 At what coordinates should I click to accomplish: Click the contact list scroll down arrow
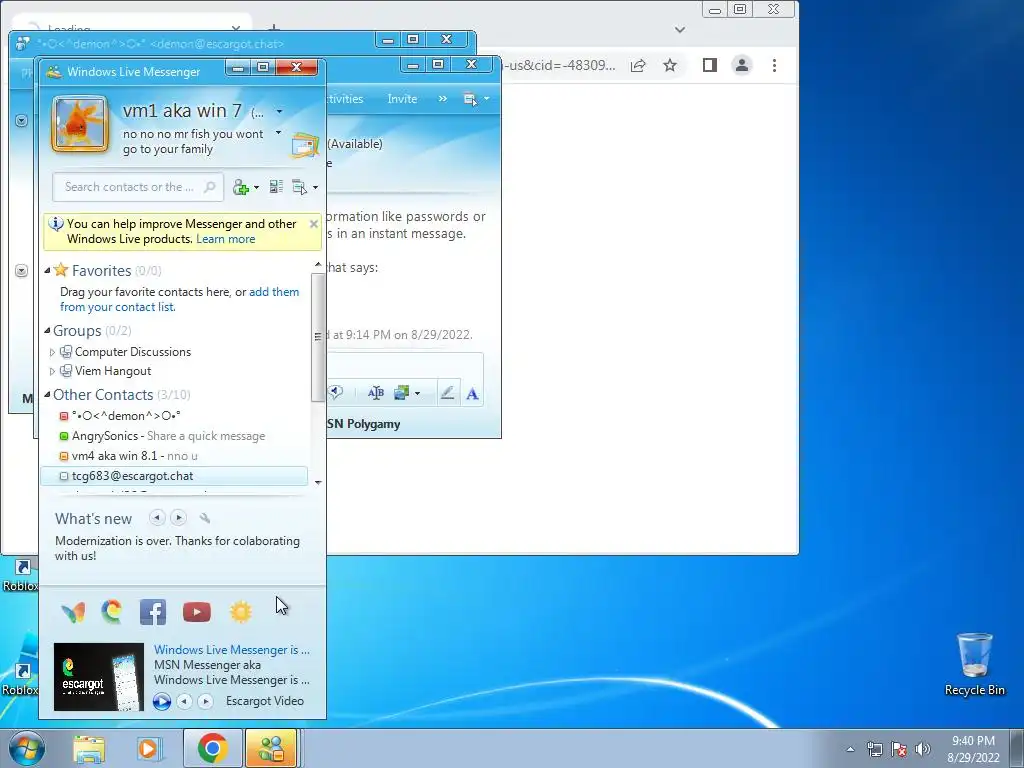[318, 483]
